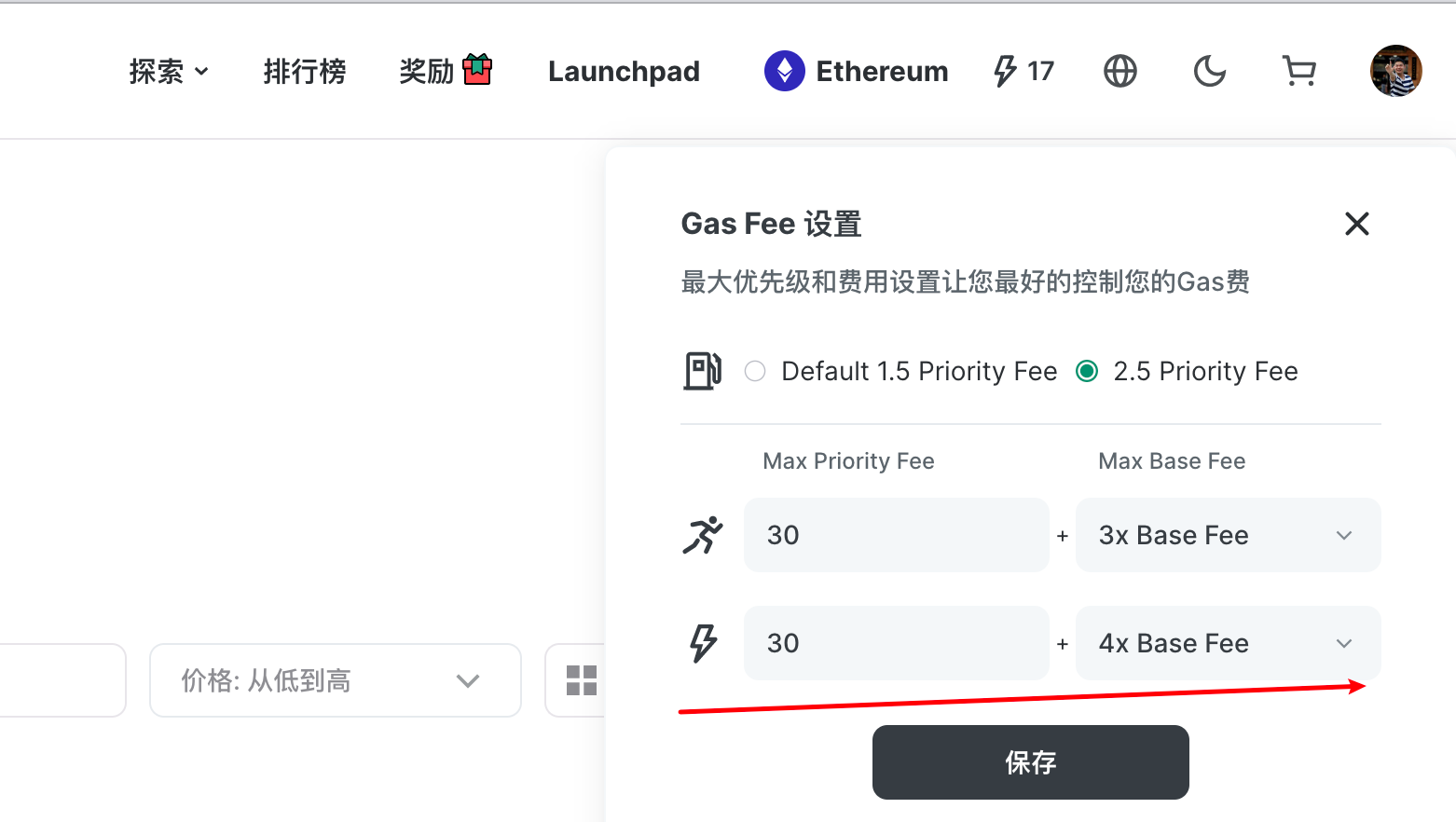Click the gas pump icon
The image size is (1456, 822).
(703, 371)
